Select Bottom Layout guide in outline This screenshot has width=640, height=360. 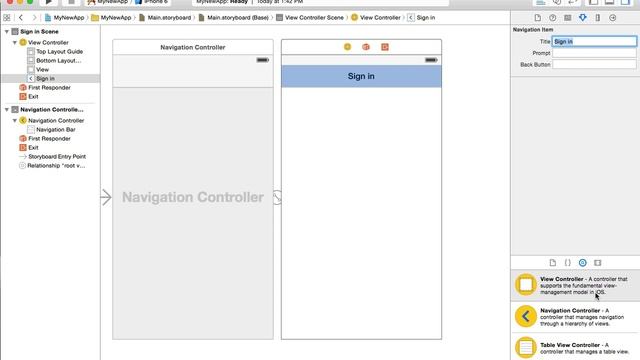pyautogui.click(x=54, y=60)
